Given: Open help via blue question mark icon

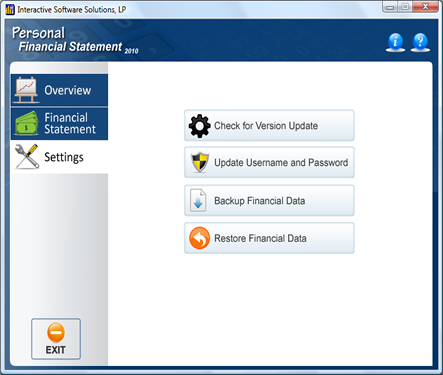Looking at the screenshot, I should pyautogui.click(x=420, y=42).
